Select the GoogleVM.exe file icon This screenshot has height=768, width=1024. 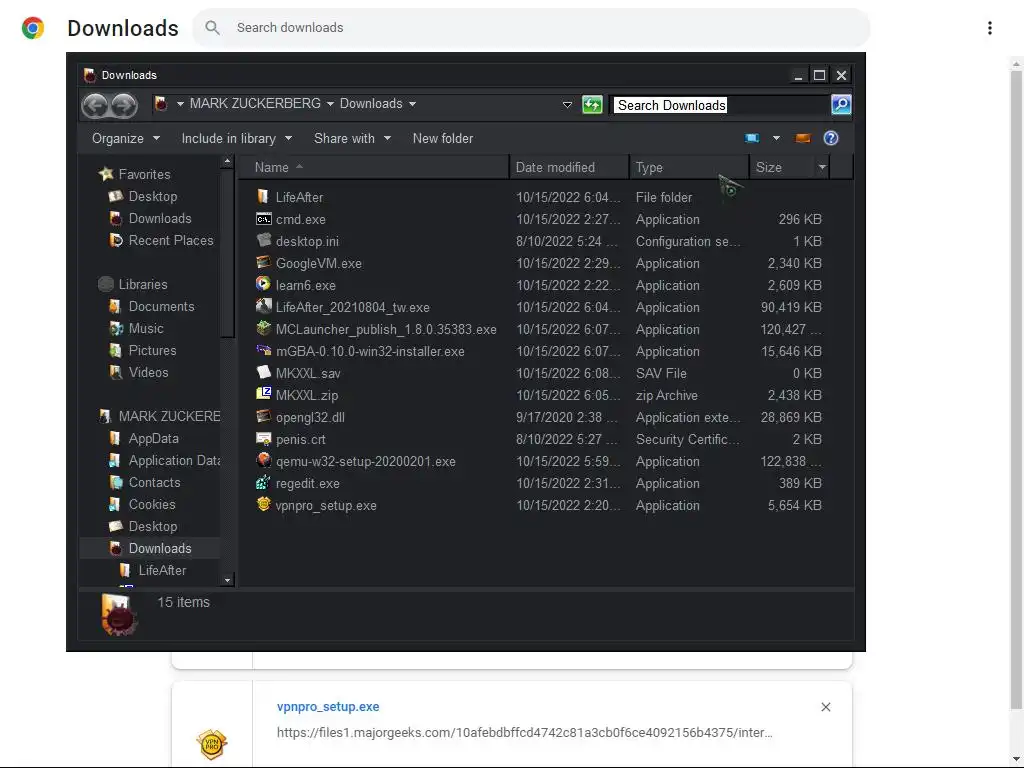pos(263,263)
